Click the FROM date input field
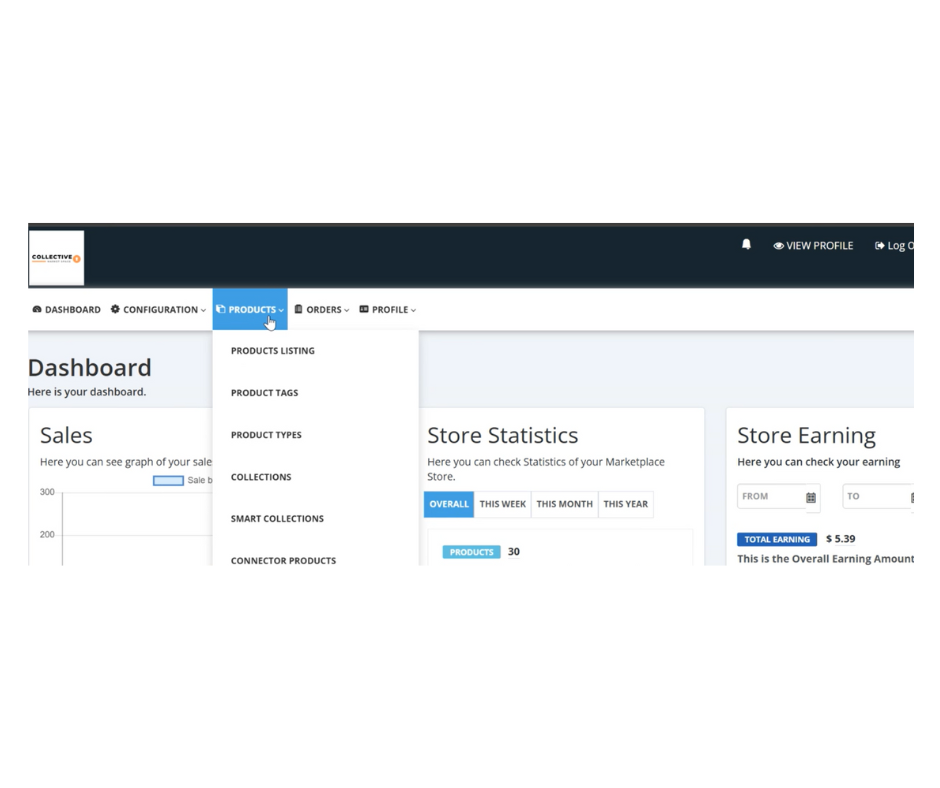 pos(778,497)
